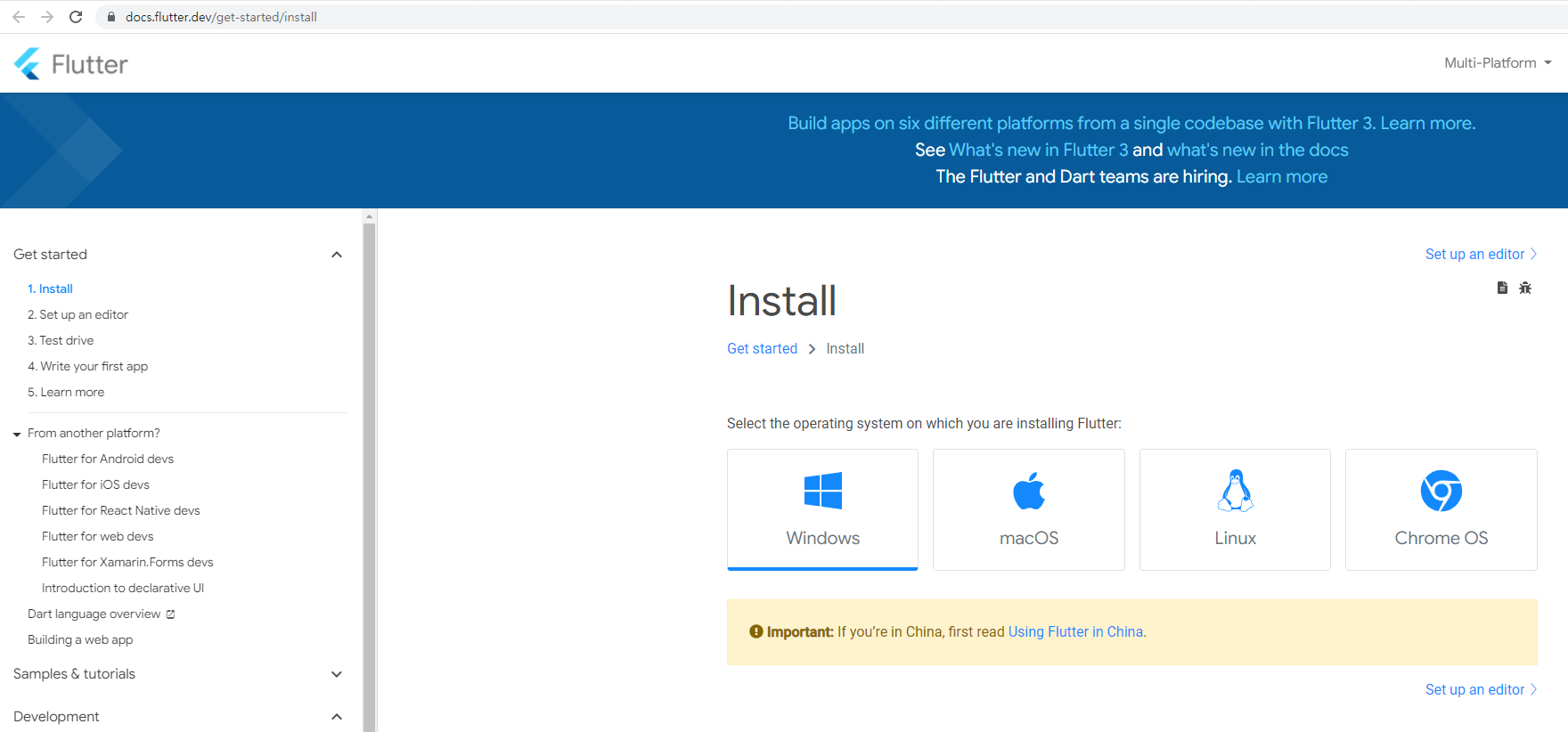The width and height of the screenshot is (1568, 732).
Task: Click the Windows card label
Action: 823,538
